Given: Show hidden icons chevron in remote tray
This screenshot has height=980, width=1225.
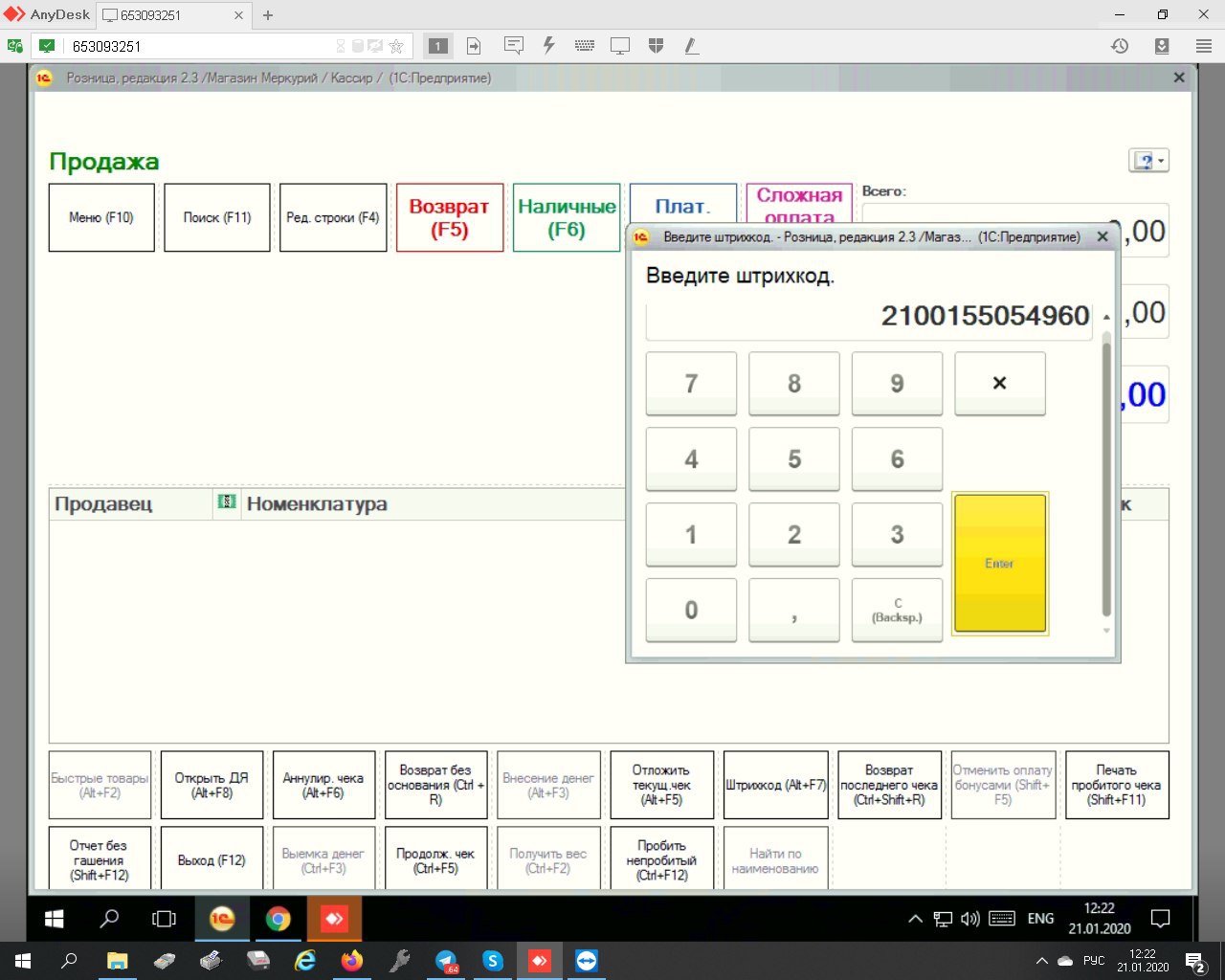Looking at the screenshot, I should point(915,919).
